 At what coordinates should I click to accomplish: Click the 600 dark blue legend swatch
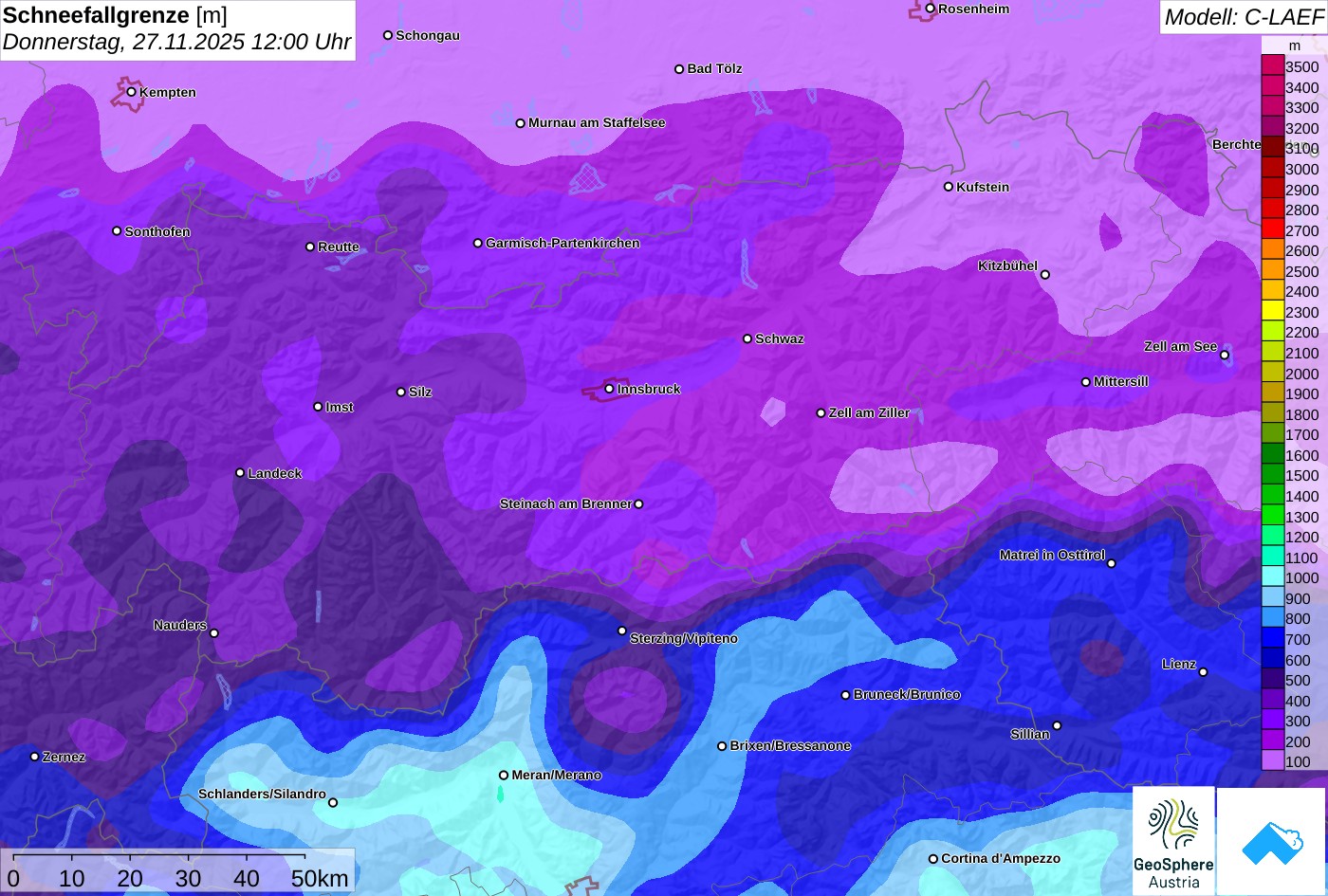1272,659
